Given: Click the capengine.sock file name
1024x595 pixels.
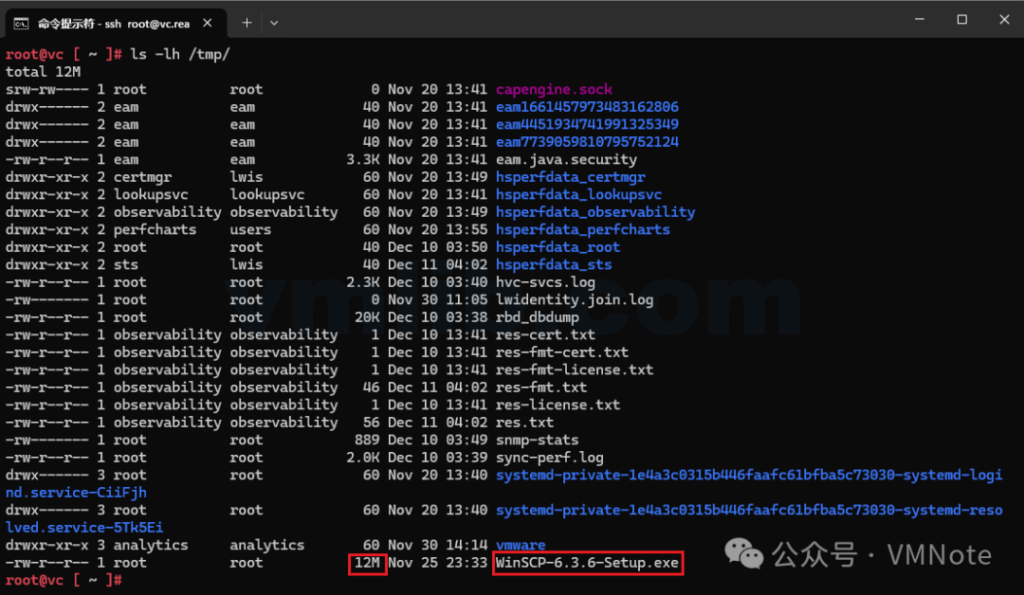Looking at the screenshot, I should 554,89.
